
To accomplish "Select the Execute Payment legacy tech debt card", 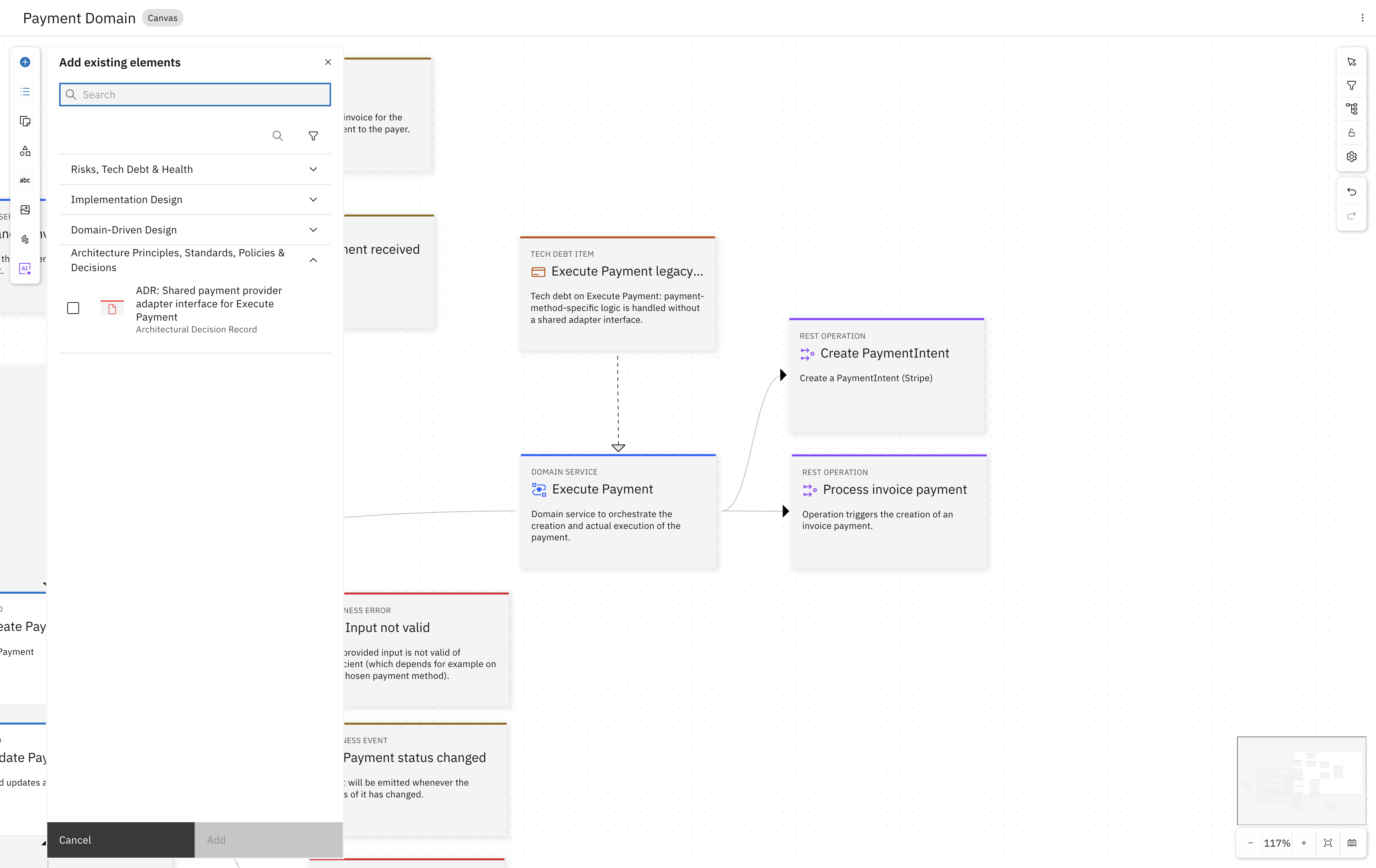I will [x=618, y=293].
